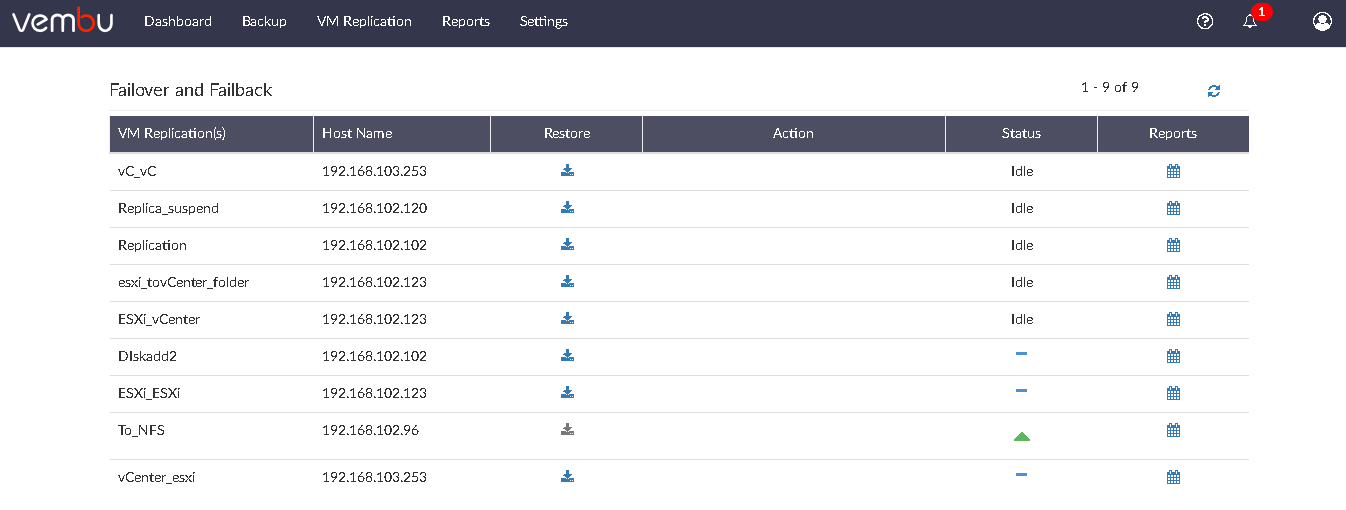This screenshot has width=1346, height=510.
Task: Click the grayed restore icon for To_NFS
Action: coord(567,430)
